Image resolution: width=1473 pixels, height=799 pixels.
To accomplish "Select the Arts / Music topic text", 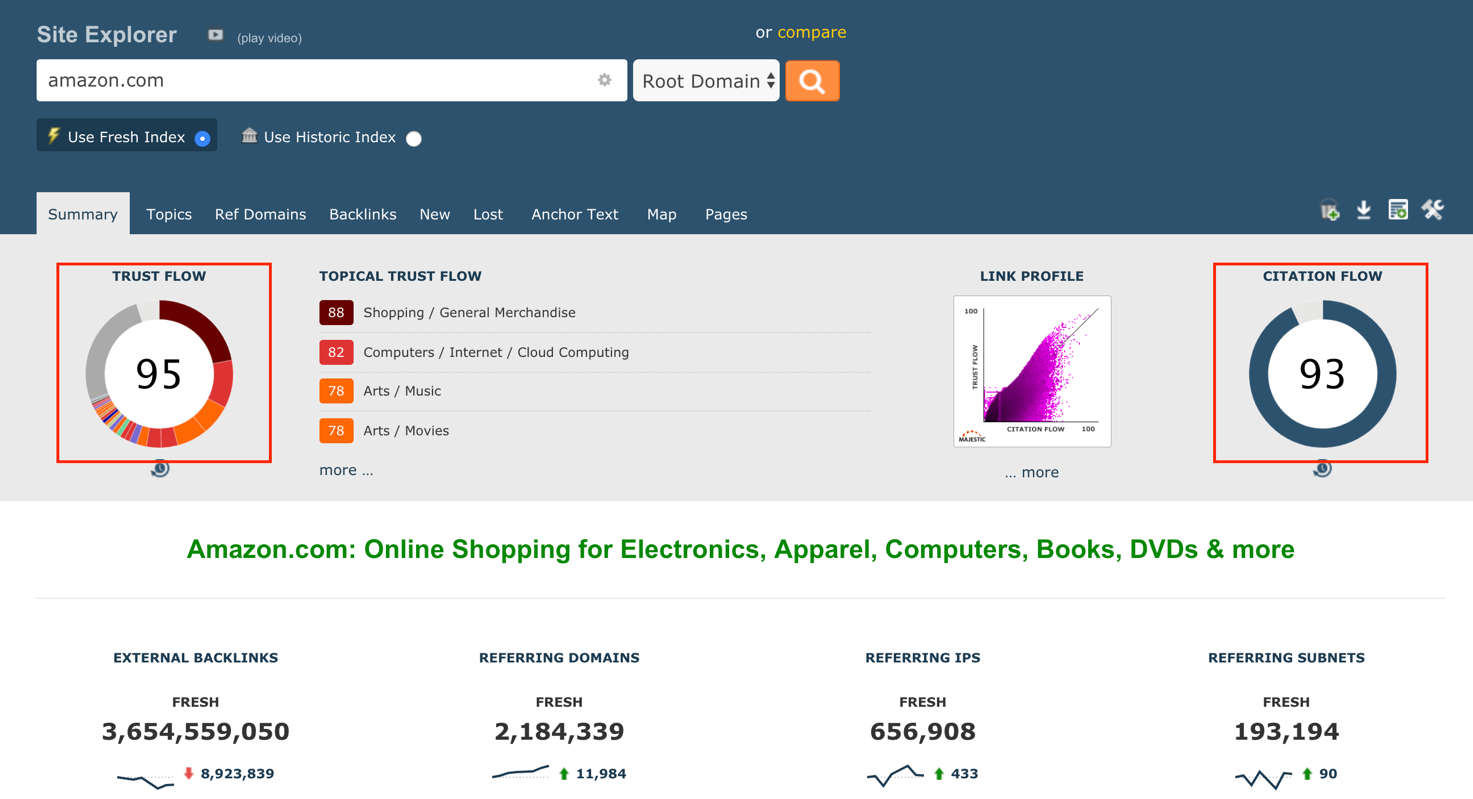I will (402, 391).
